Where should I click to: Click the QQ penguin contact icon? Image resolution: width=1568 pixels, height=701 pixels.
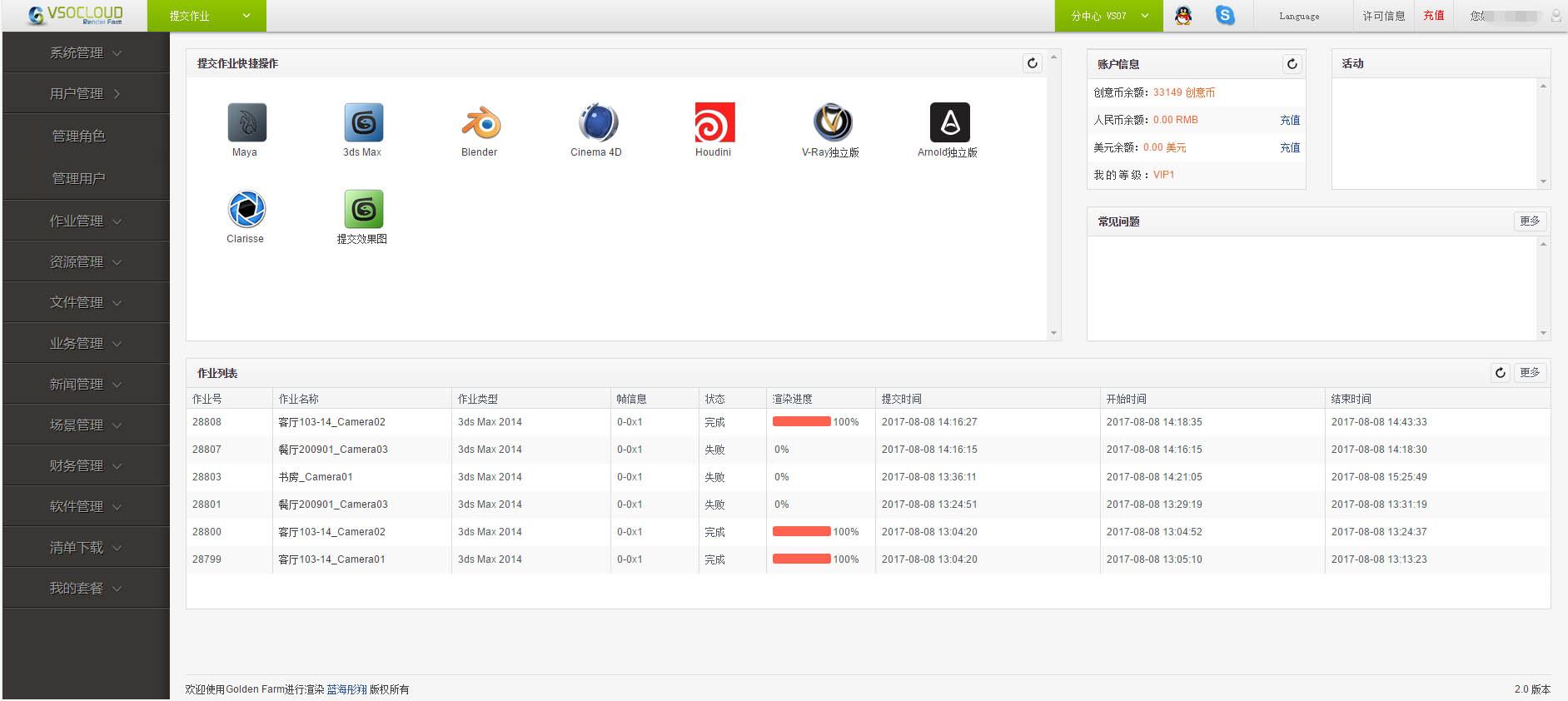click(1183, 16)
